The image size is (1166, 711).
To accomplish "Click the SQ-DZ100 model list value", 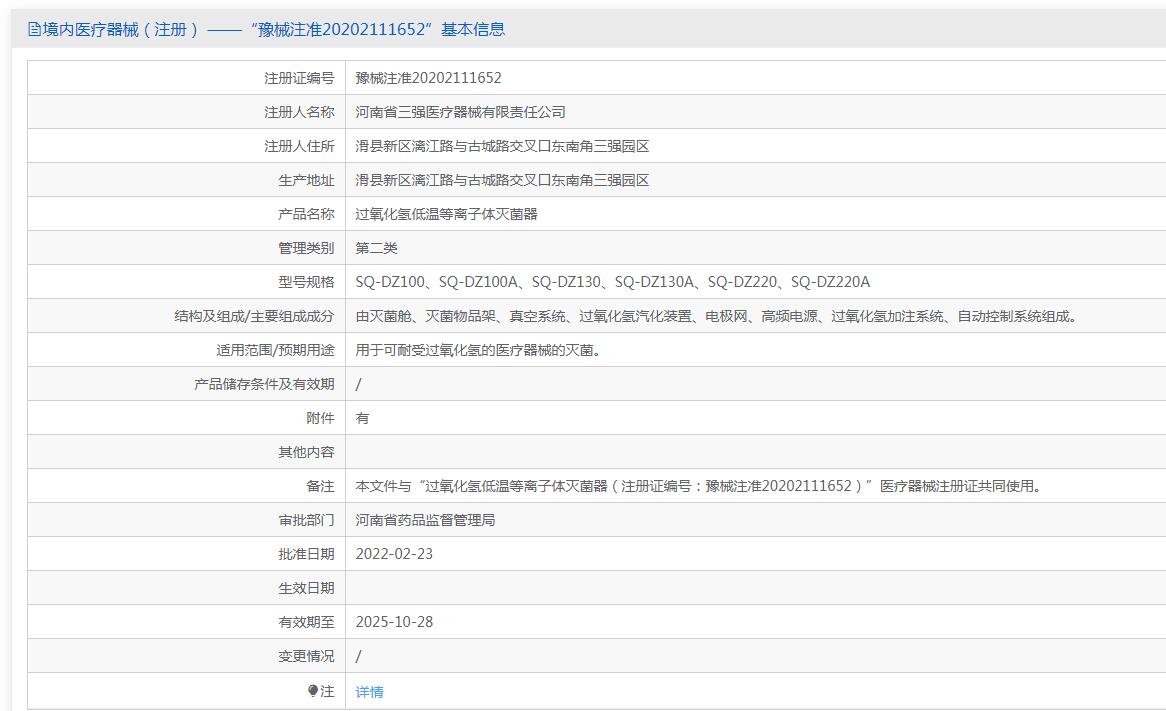I will pyautogui.click(x=613, y=282).
